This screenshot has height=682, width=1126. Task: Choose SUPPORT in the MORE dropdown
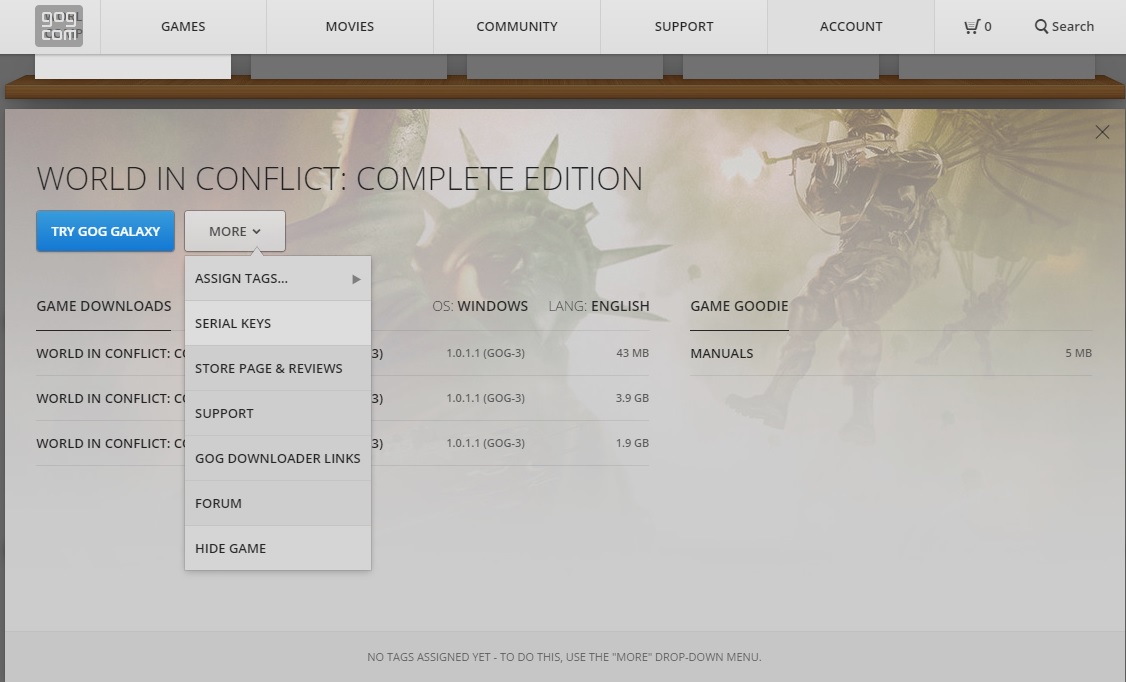pyautogui.click(x=278, y=414)
